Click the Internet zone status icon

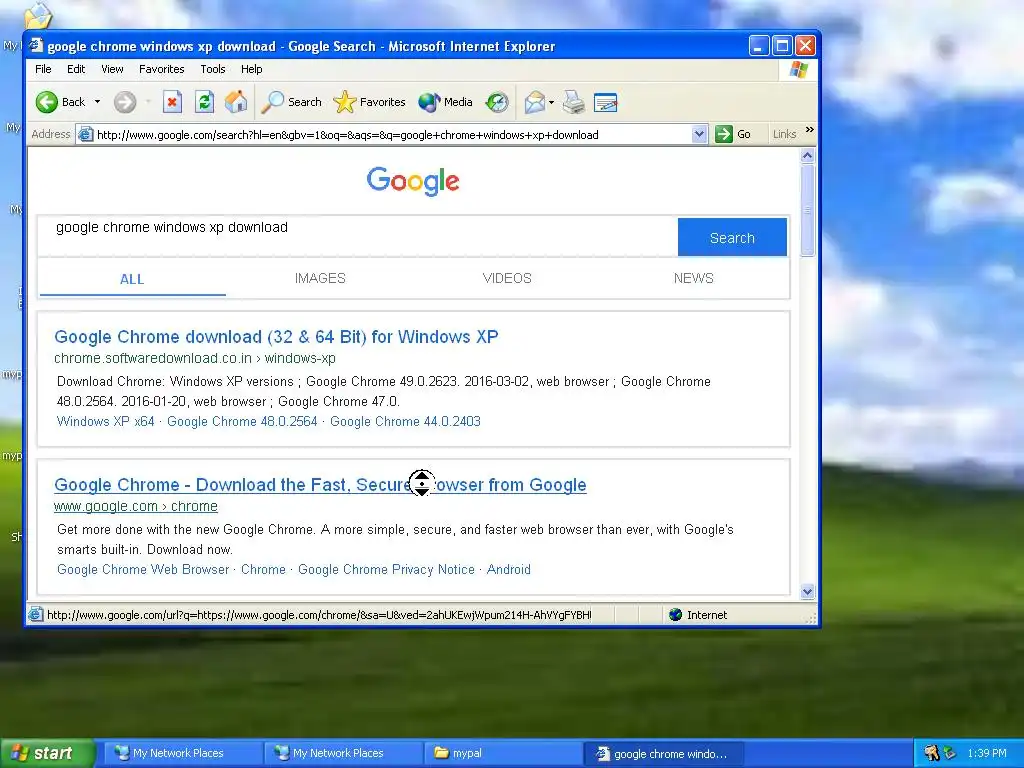tap(676, 615)
